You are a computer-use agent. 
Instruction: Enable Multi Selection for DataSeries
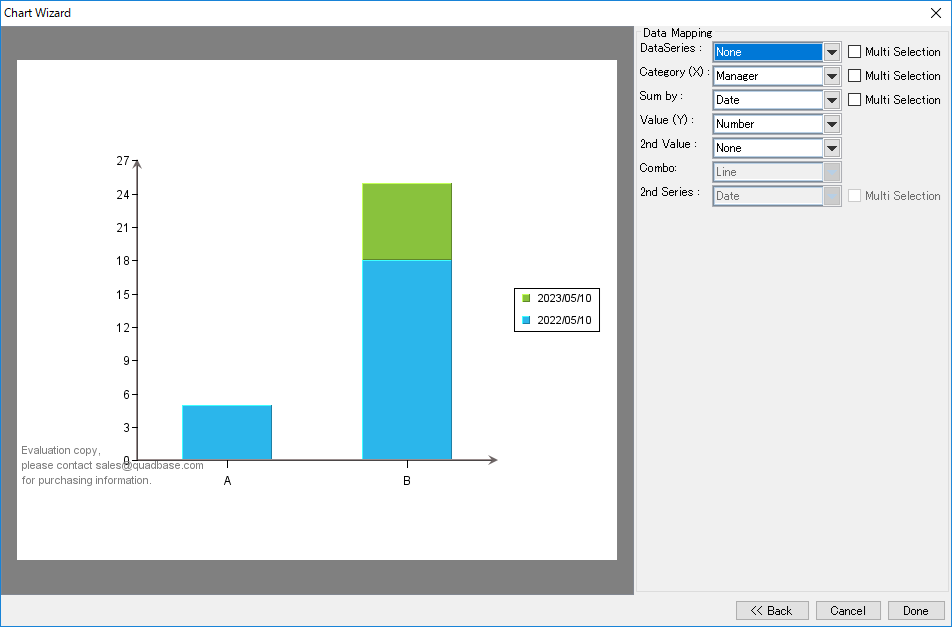pyautogui.click(x=855, y=52)
